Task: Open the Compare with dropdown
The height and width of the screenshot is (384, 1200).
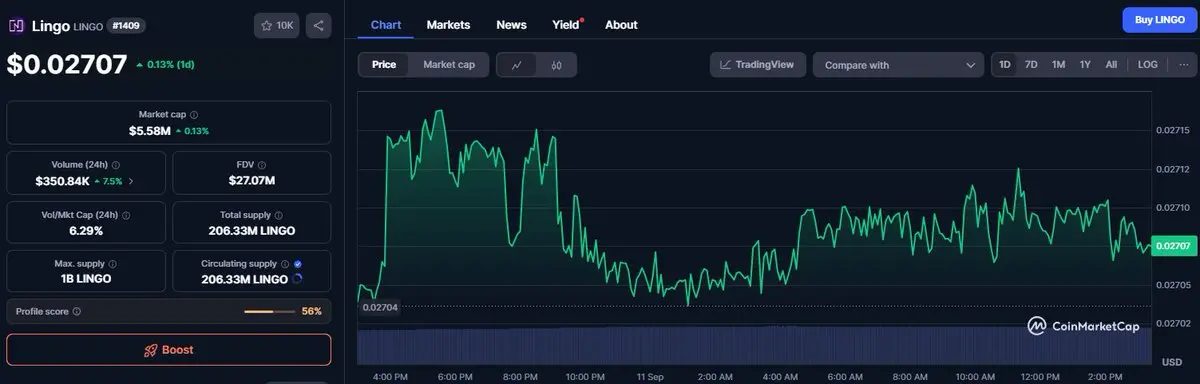Action: coord(898,65)
